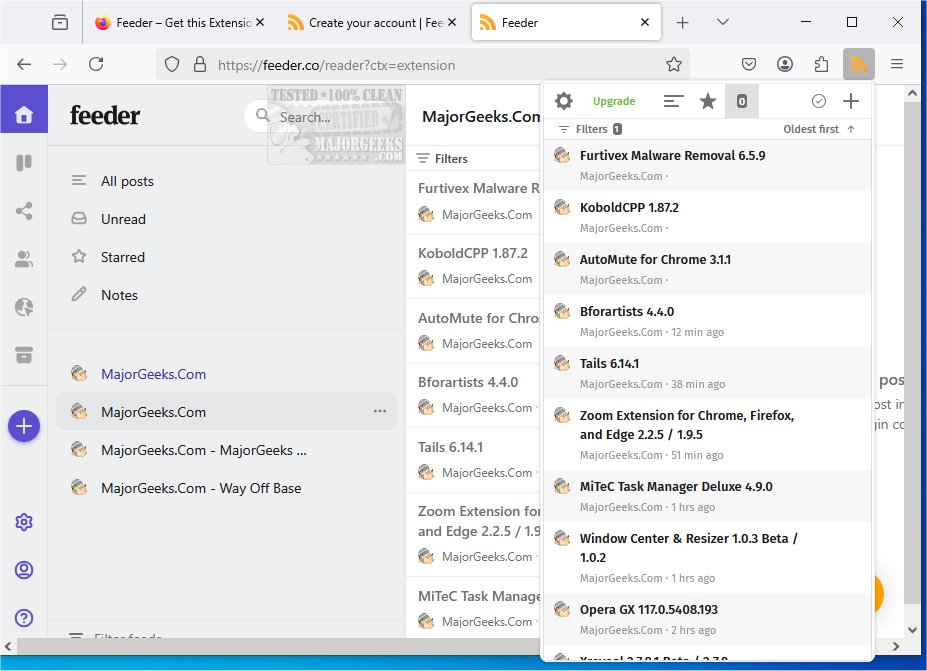Open the discover globe icon in the sidebar
The height and width of the screenshot is (671, 927).
23,307
